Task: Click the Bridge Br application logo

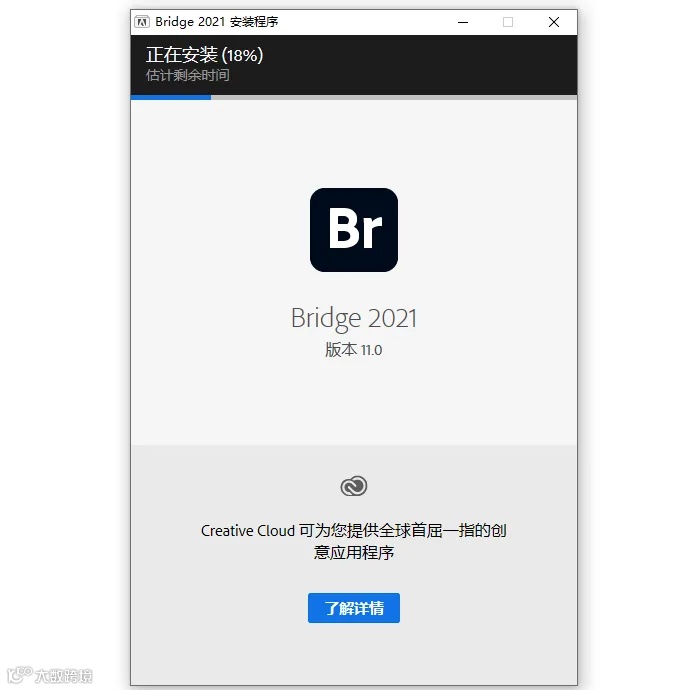Action: tap(354, 230)
